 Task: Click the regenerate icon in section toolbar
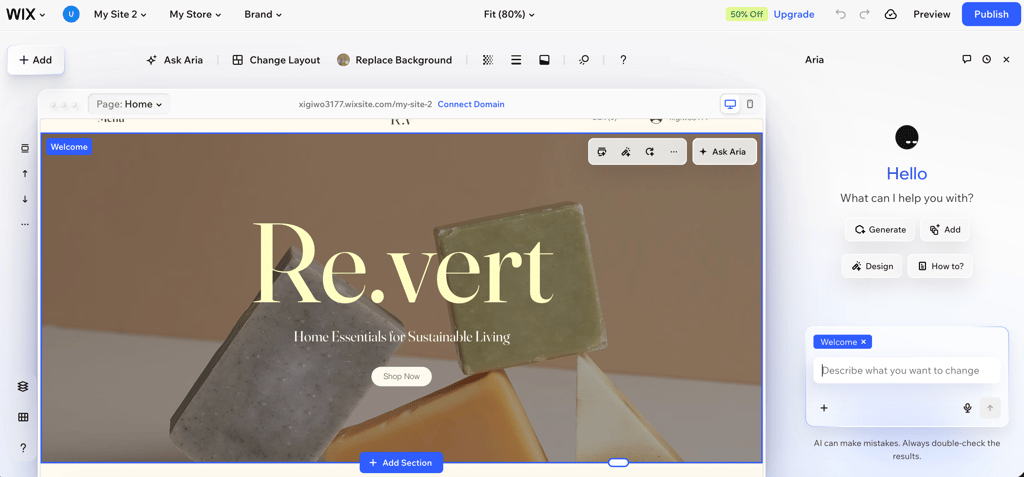[x=649, y=152]
